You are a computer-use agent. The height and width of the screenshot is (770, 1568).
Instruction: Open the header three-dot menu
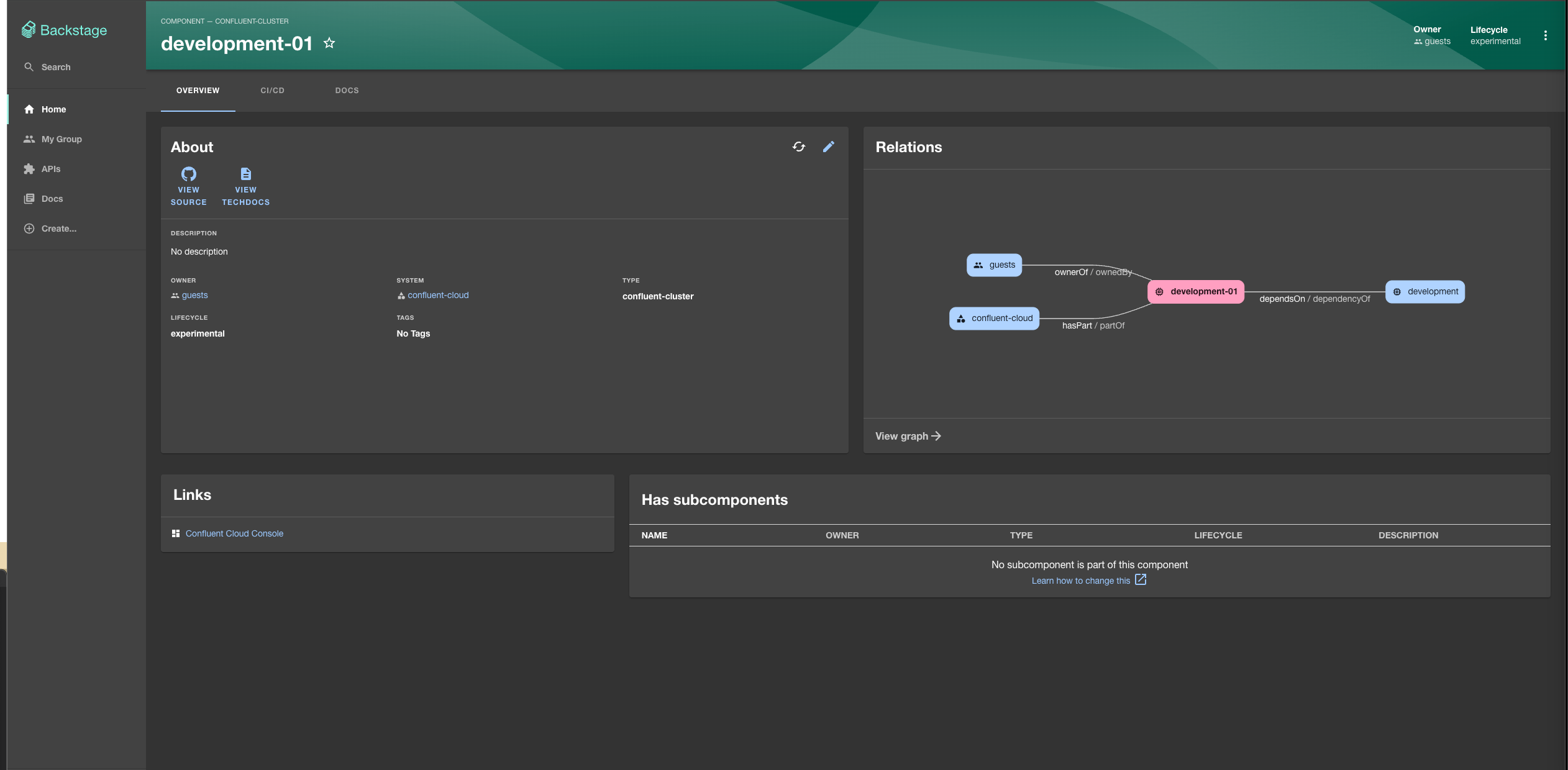point(1545,35)
